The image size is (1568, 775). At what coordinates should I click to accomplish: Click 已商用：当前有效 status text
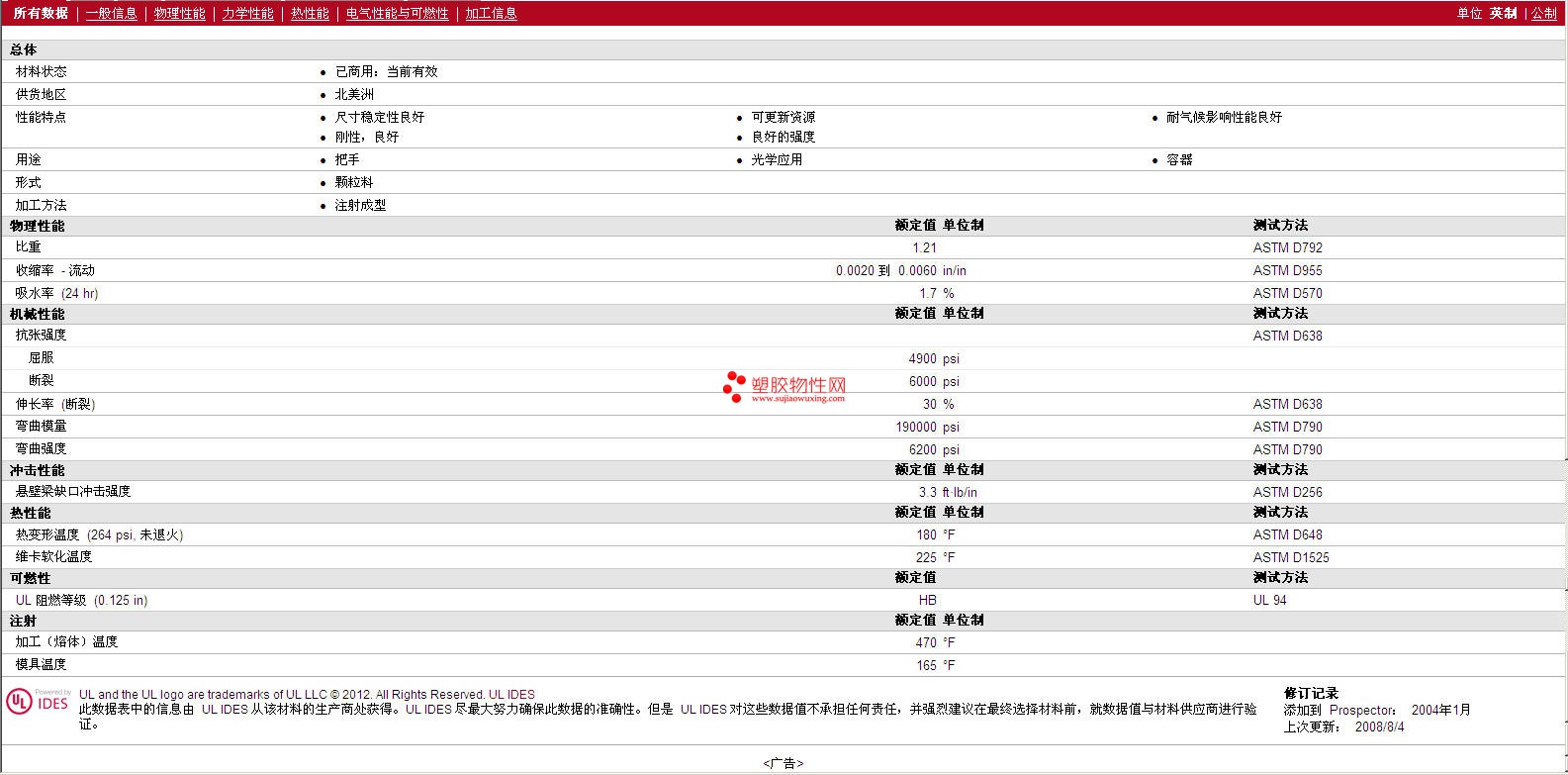click(386, 71)
